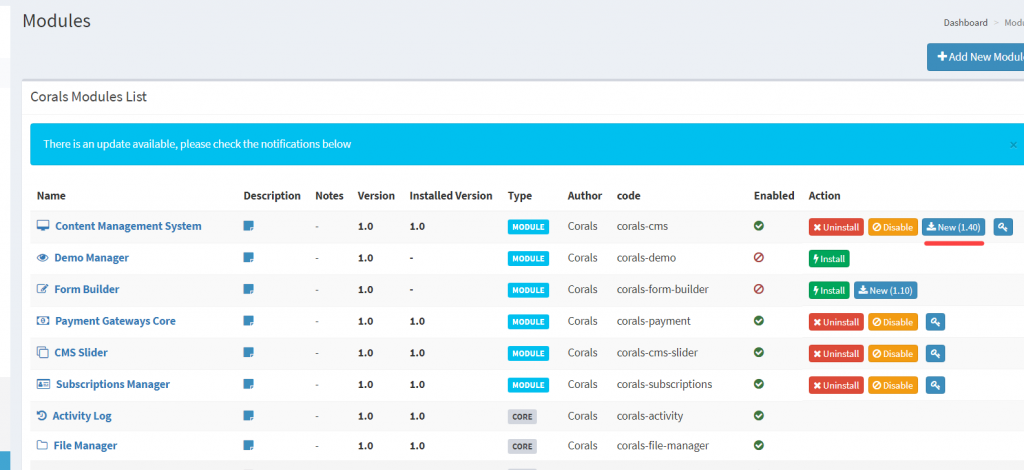Image resolution: width=1024 pixels, height=470 pixels.
Task: Click CORE type badge for corals-file-manager
Action: (522, 446)
